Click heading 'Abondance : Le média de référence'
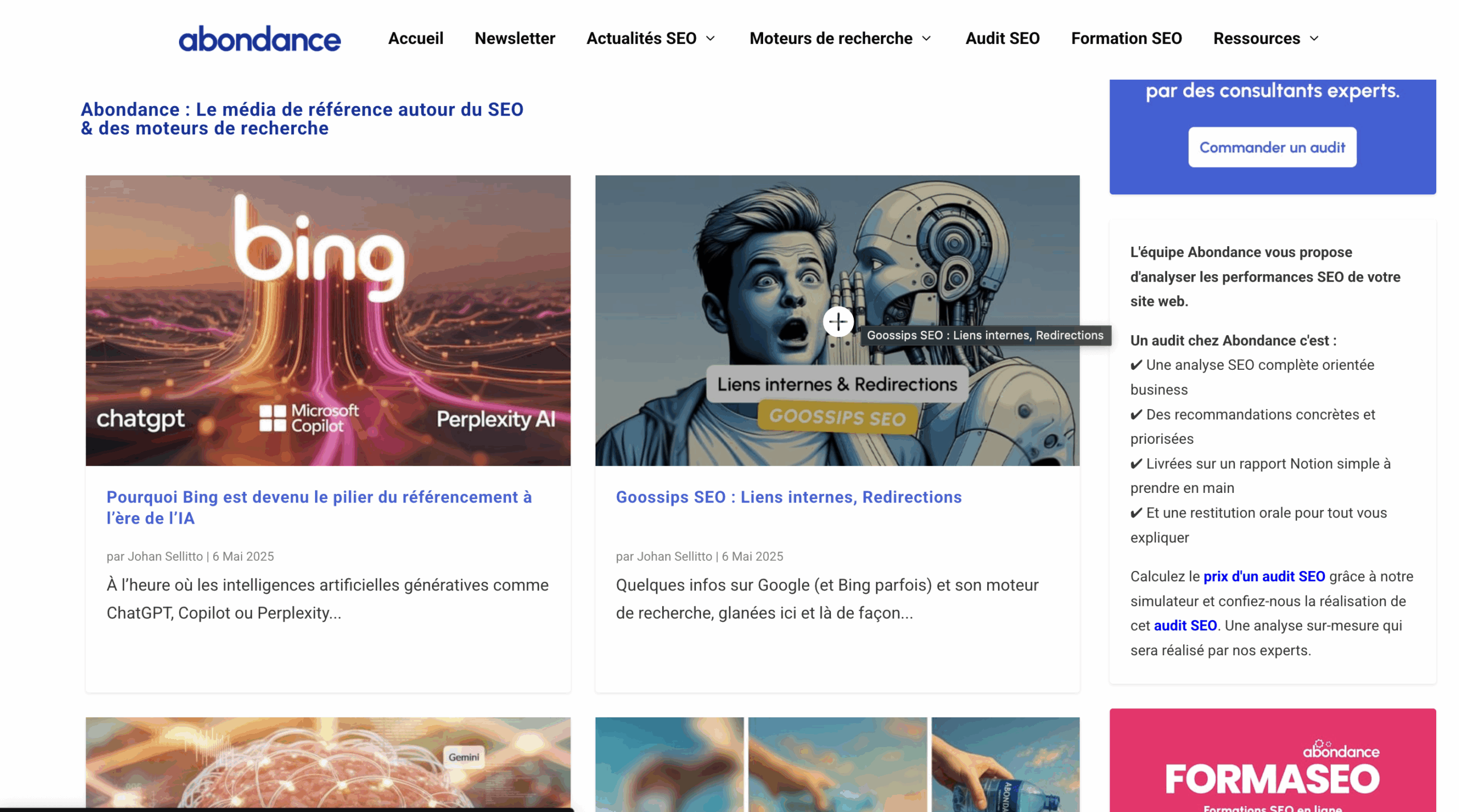 (x=301, y=119)
